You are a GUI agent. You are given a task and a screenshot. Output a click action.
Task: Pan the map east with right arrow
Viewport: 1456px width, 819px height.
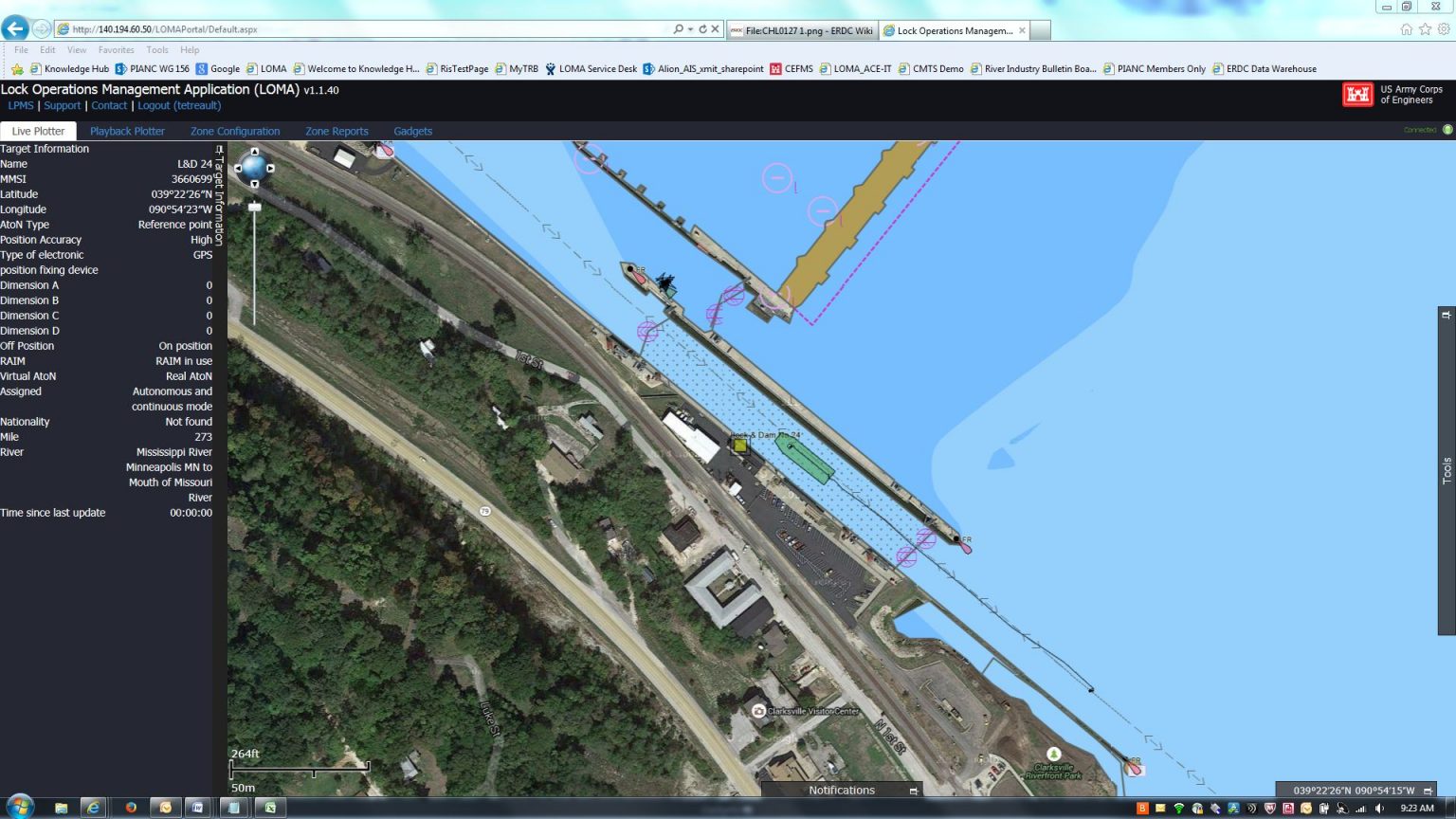pyautogui.click(x=270, y=169)
